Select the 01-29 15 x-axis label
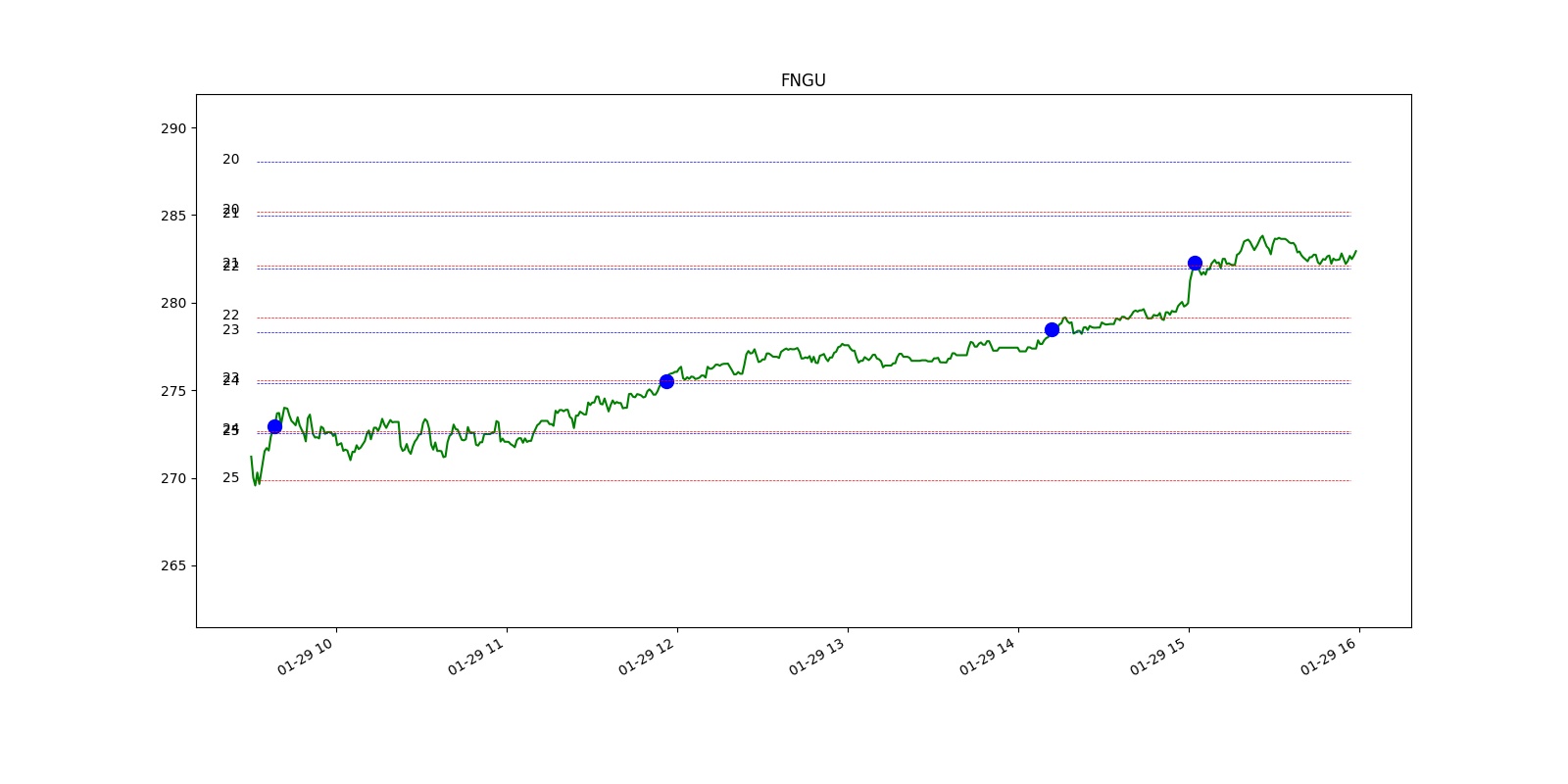Screen dimensions: 1568x784 click(1158, 657)
